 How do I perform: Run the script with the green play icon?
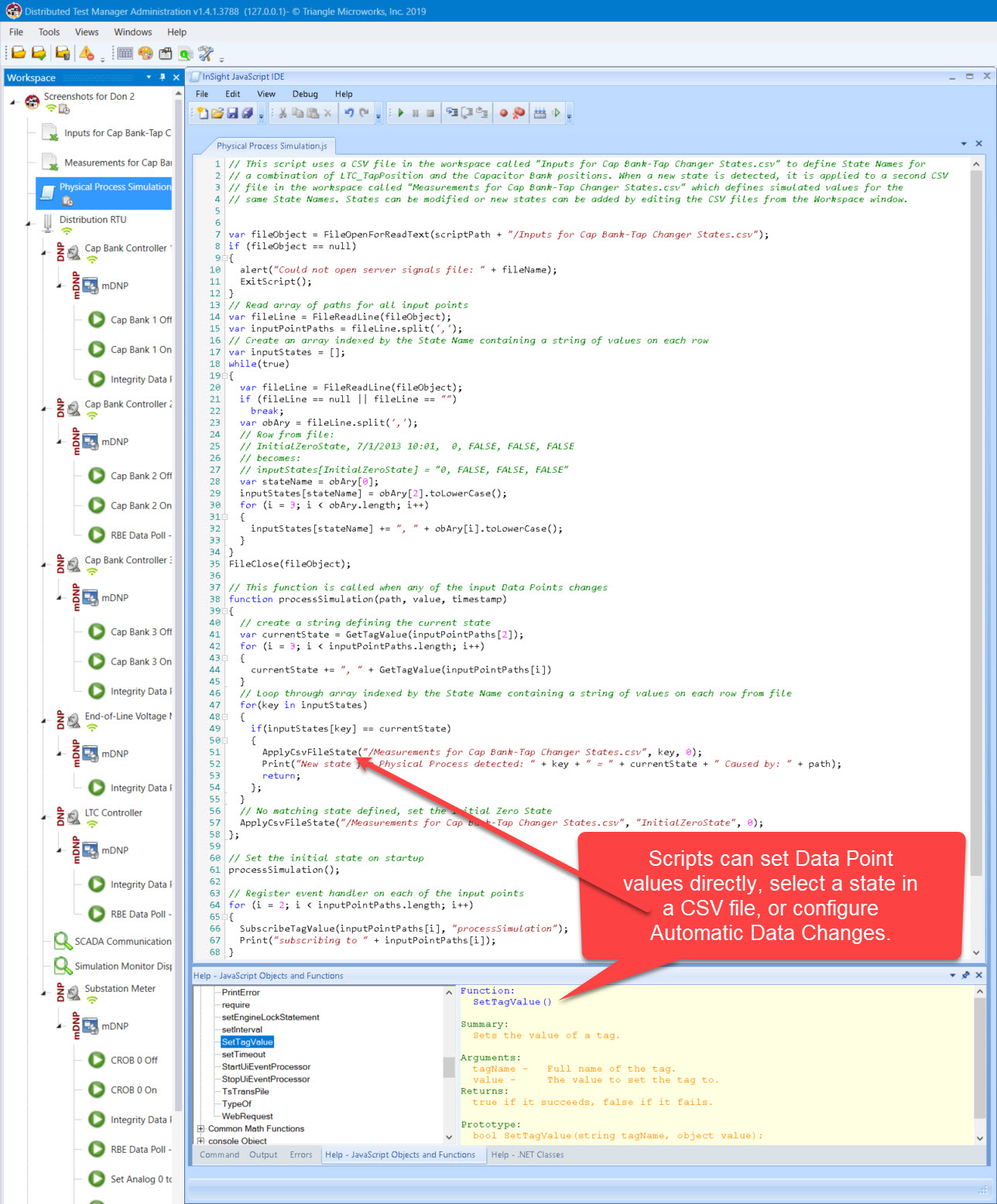401,113
